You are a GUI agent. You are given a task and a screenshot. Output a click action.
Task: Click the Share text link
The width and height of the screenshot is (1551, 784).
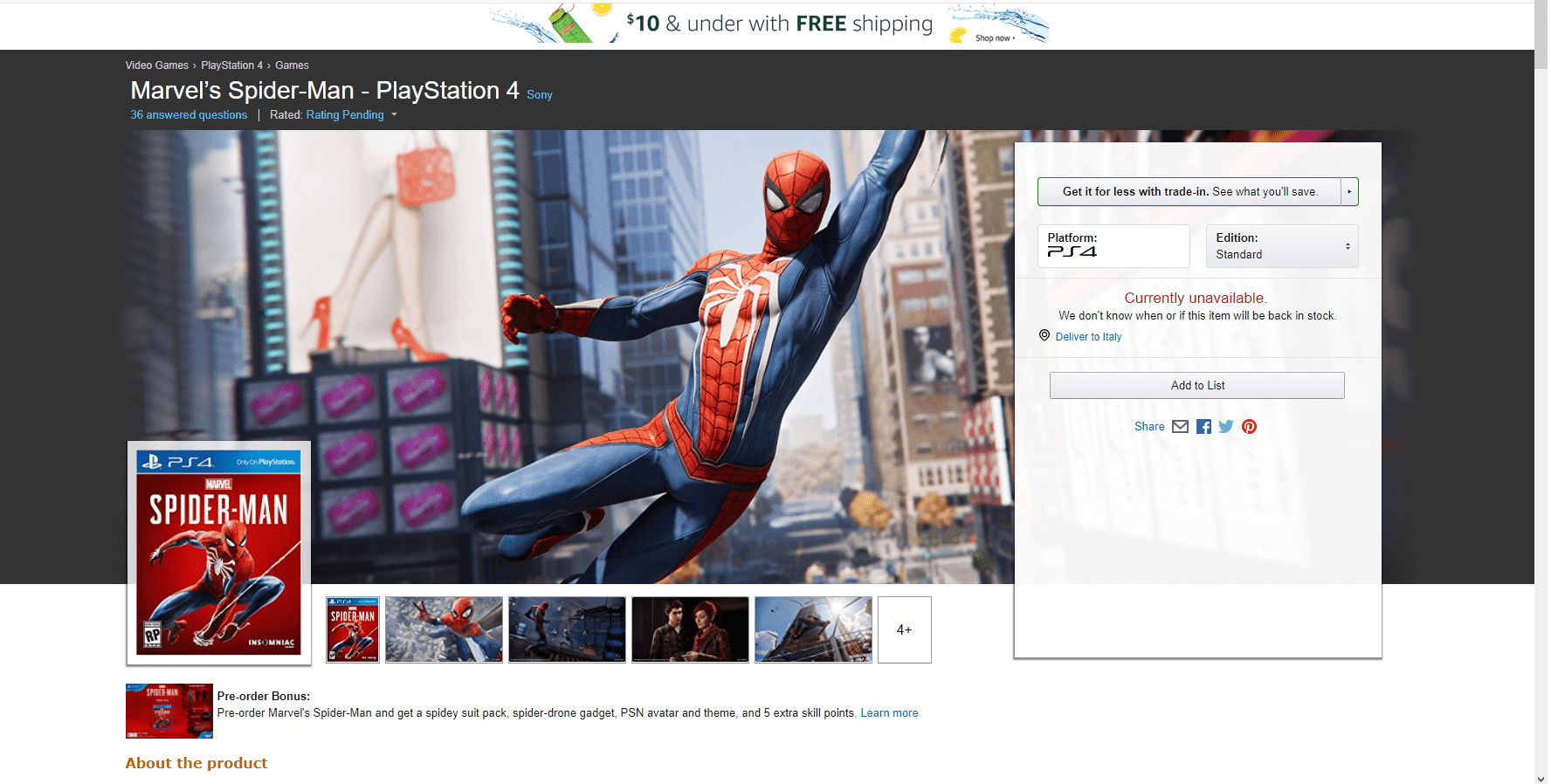pyautogui.click(x=1149, y=427)
